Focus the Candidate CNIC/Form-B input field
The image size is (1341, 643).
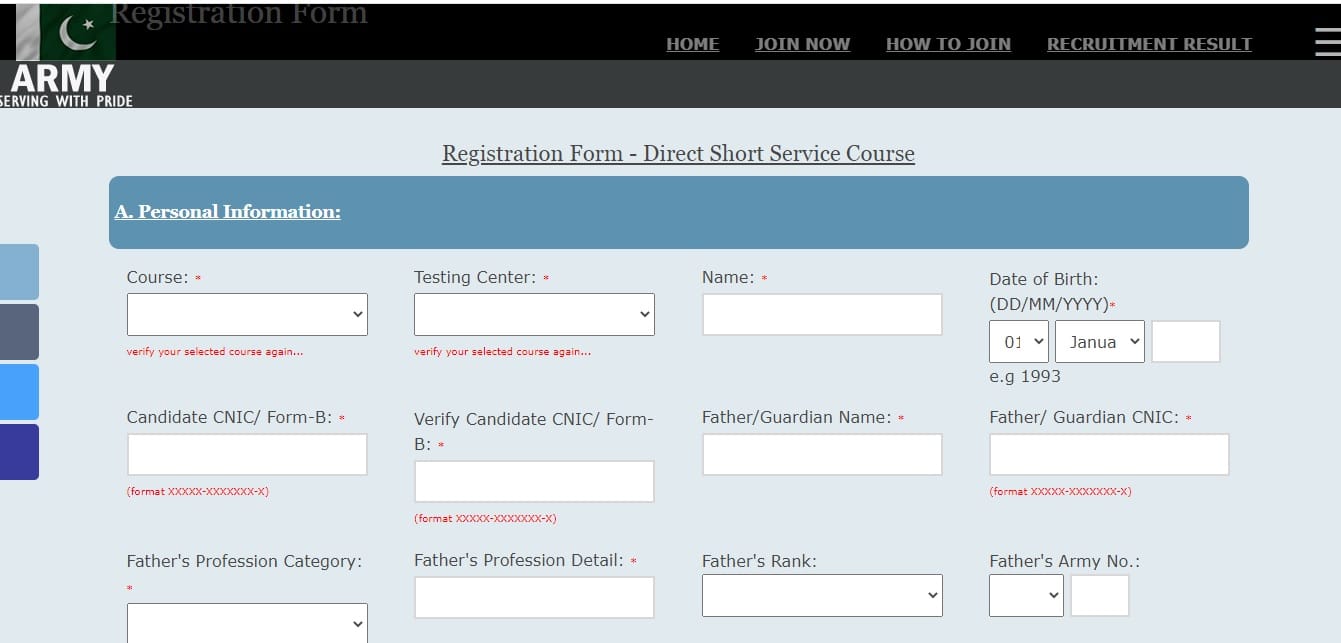point(246,453)
